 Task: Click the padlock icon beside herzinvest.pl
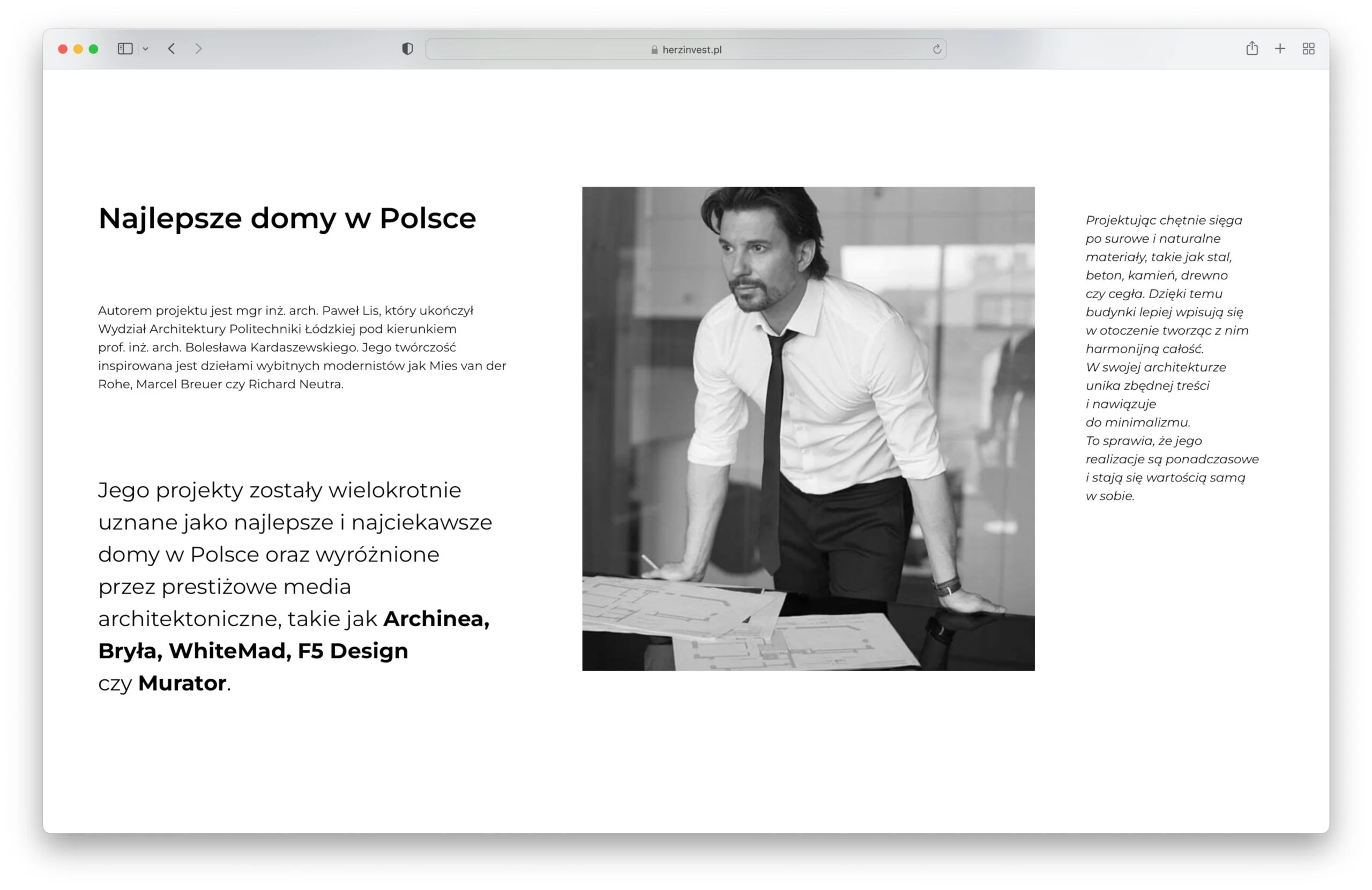[654, 50]
